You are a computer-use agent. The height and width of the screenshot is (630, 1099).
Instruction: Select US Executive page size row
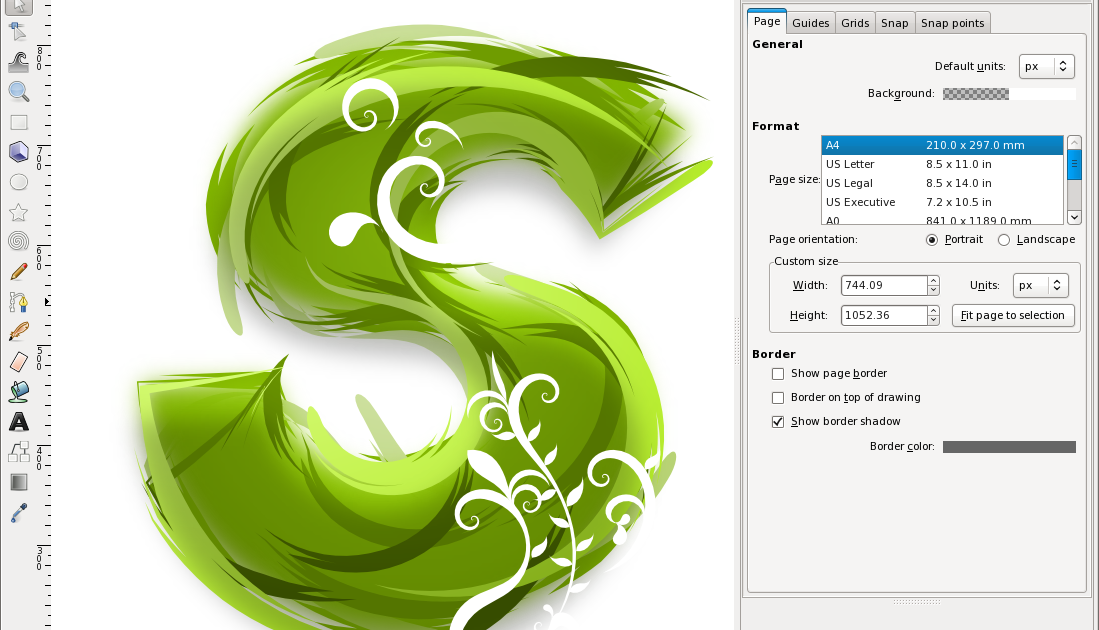pos(942,202)
